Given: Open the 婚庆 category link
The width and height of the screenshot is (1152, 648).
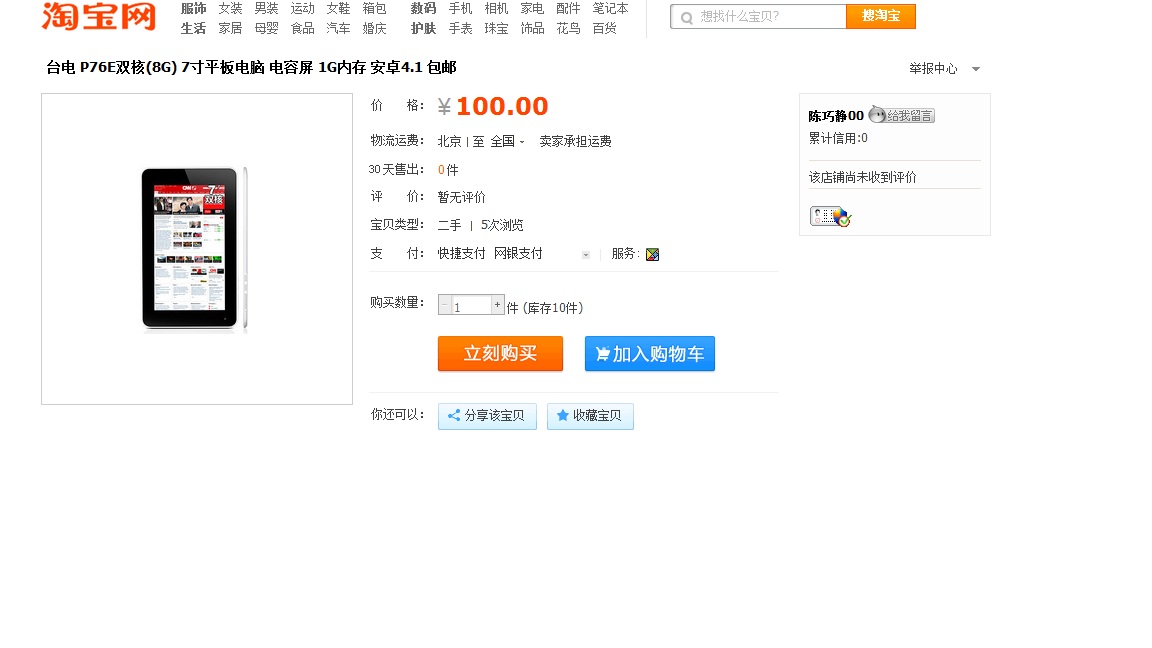Looking at the screenshot, I should point(374,28).
